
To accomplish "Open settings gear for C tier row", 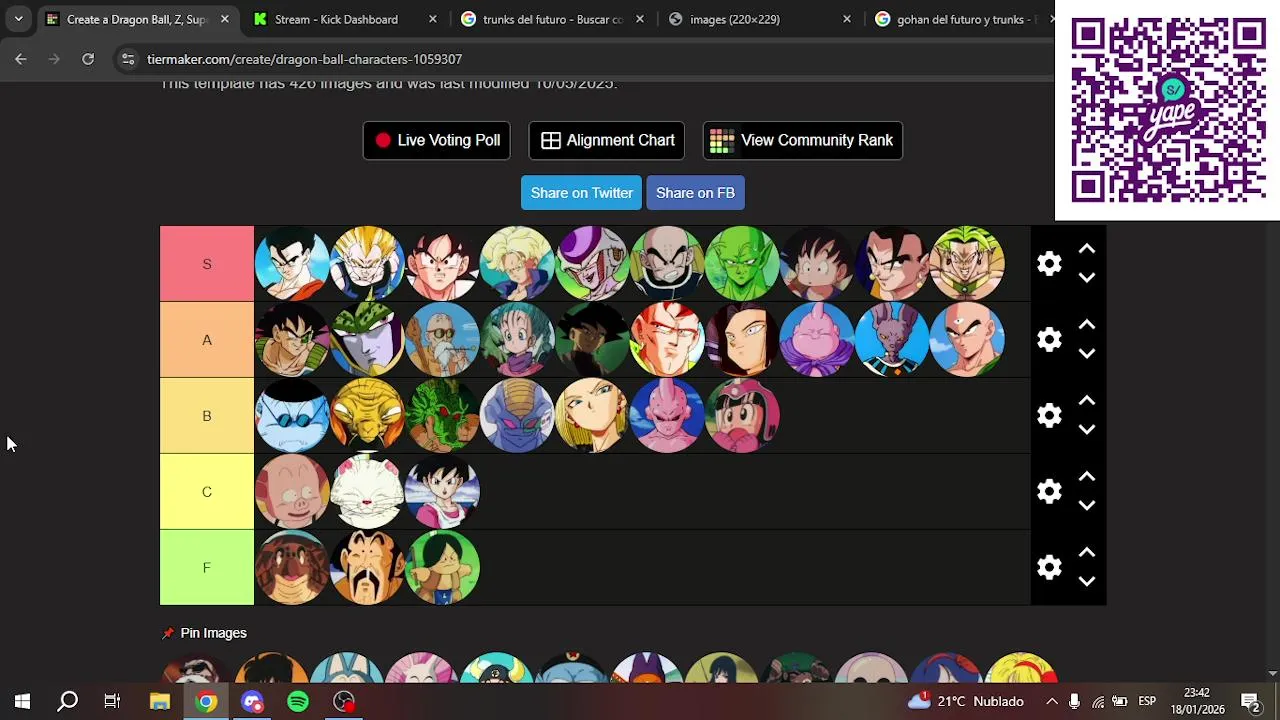I will 1049,492.
